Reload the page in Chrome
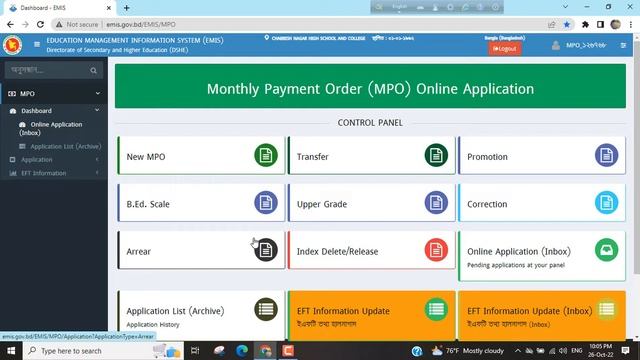The width and height of the screenshot is (640, 360). (x=40, y=24)
